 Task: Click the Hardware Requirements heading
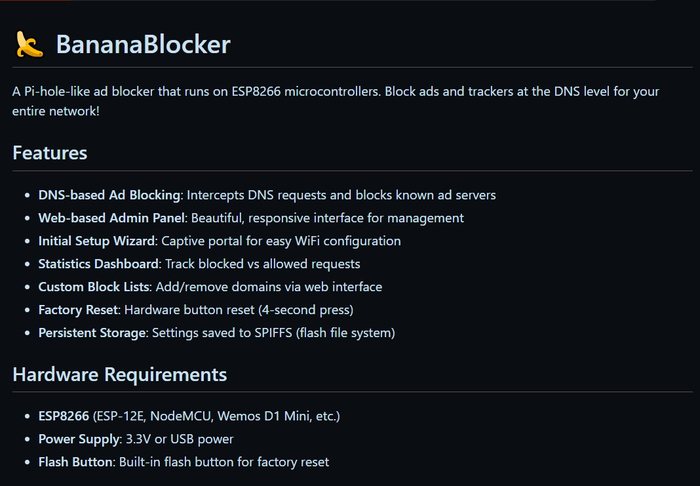(119, 375)
